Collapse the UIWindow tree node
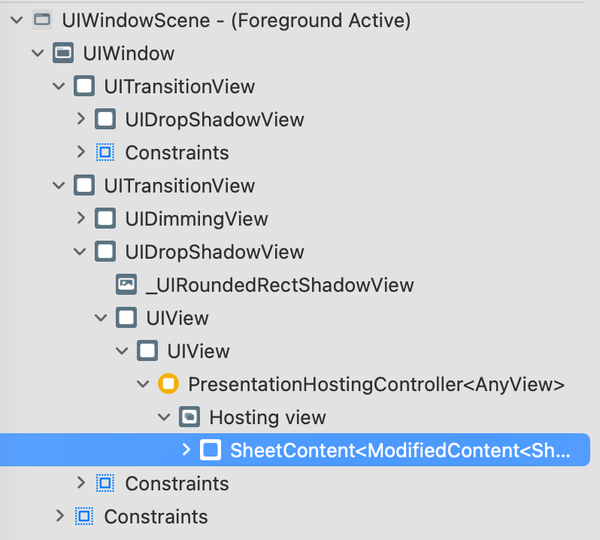 (38, 53)
